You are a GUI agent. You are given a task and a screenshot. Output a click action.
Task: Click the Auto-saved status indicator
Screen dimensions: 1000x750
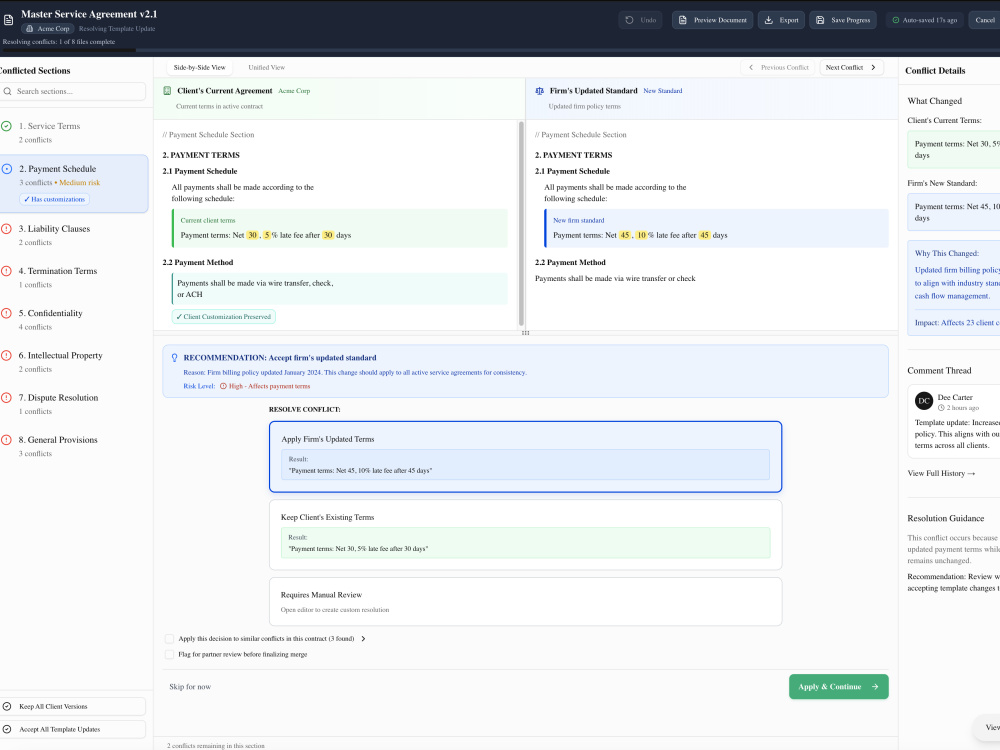click(x=924, y=20)
